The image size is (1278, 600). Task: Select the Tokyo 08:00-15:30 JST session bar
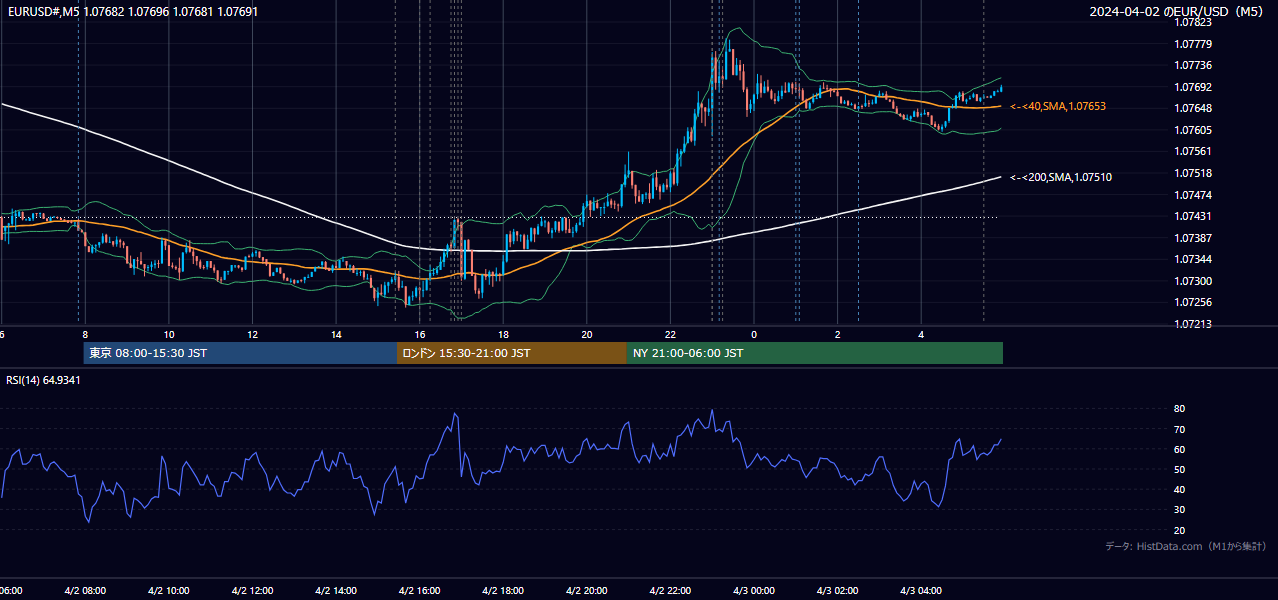[240, 353]
